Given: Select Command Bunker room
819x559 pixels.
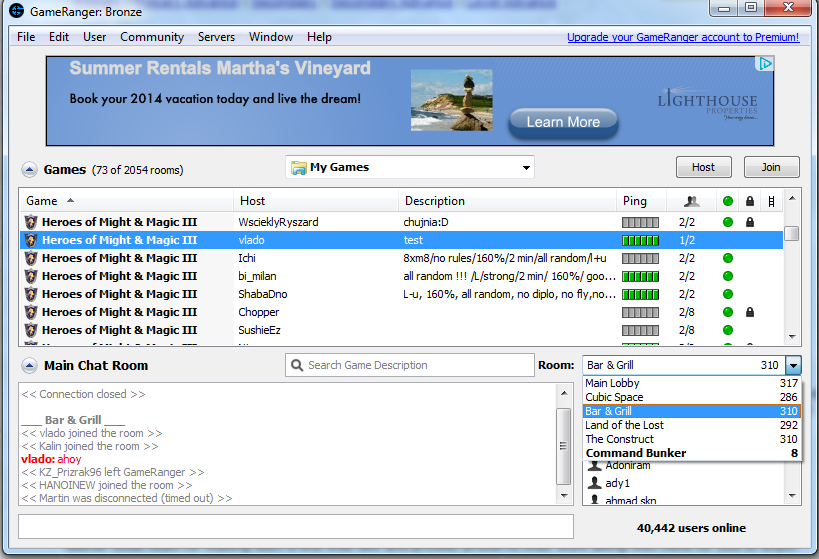Looking at the screenshot, I should point(692,453).
